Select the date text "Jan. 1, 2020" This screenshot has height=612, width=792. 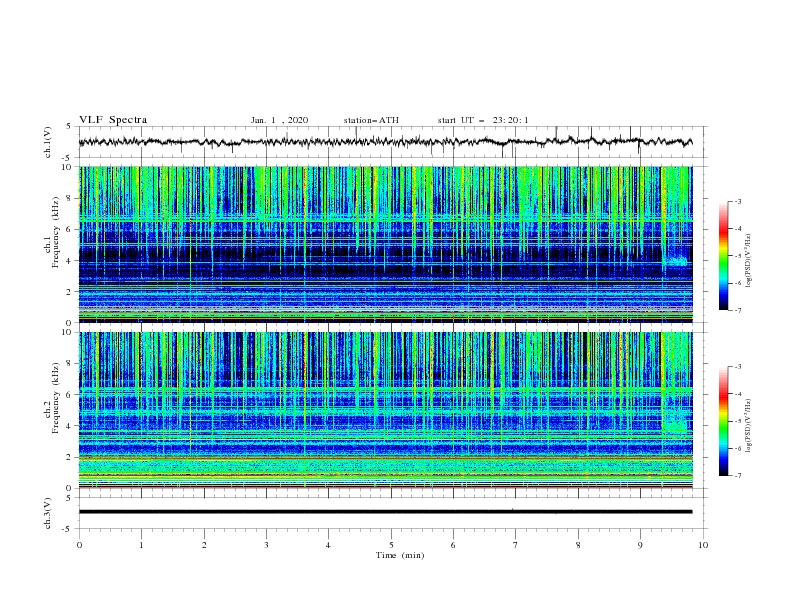tap(279, 120)
